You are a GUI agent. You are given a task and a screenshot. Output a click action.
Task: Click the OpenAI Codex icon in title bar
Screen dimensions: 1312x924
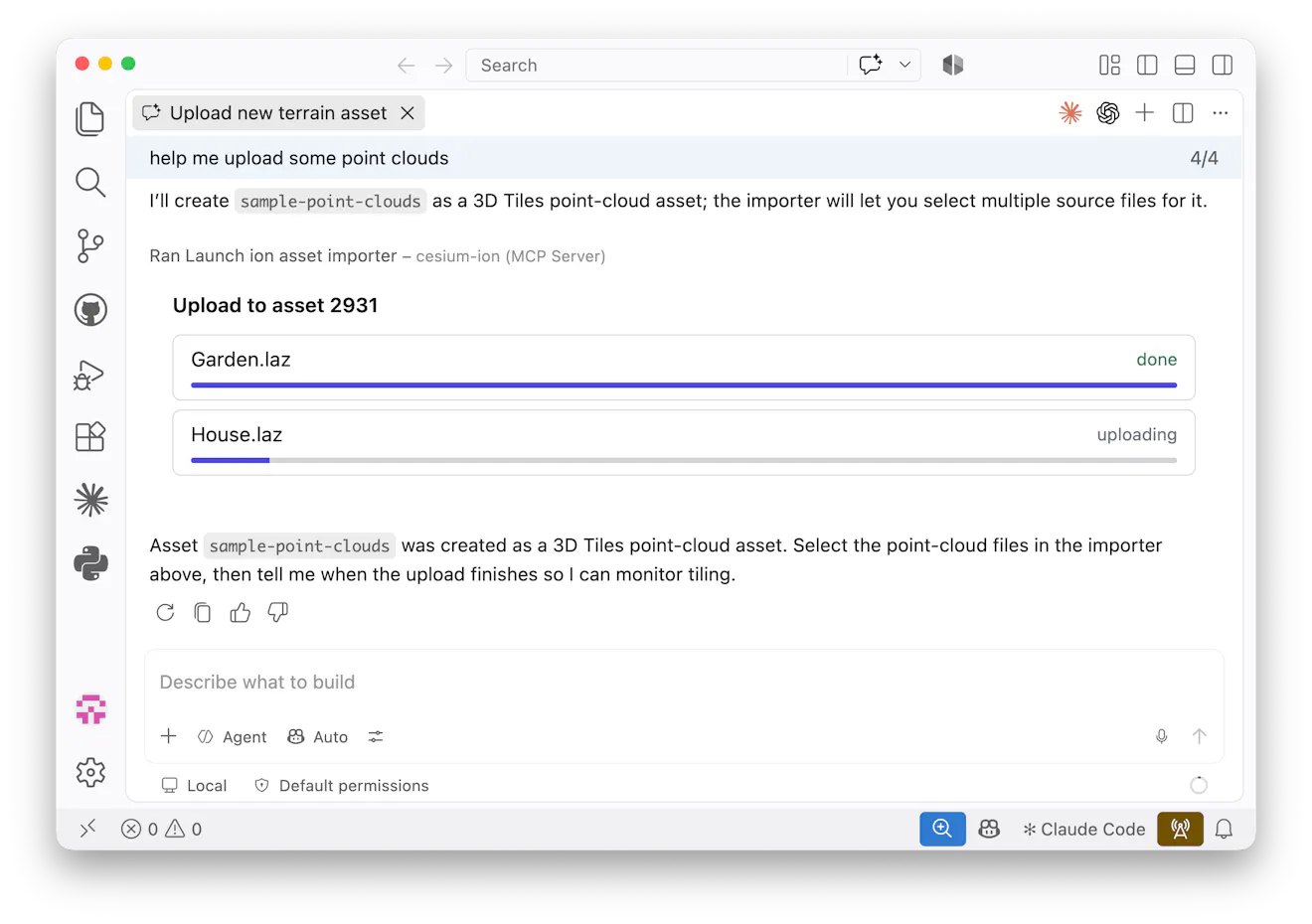[1108, 113]
